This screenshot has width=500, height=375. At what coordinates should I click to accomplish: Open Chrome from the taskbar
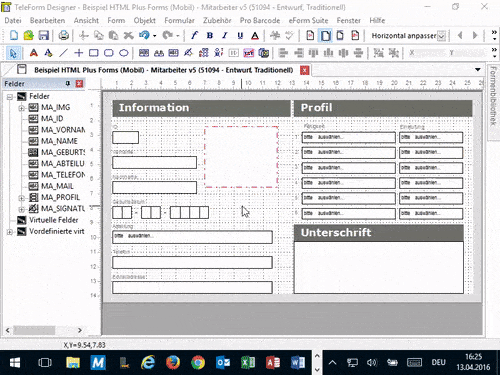[198, 363]
